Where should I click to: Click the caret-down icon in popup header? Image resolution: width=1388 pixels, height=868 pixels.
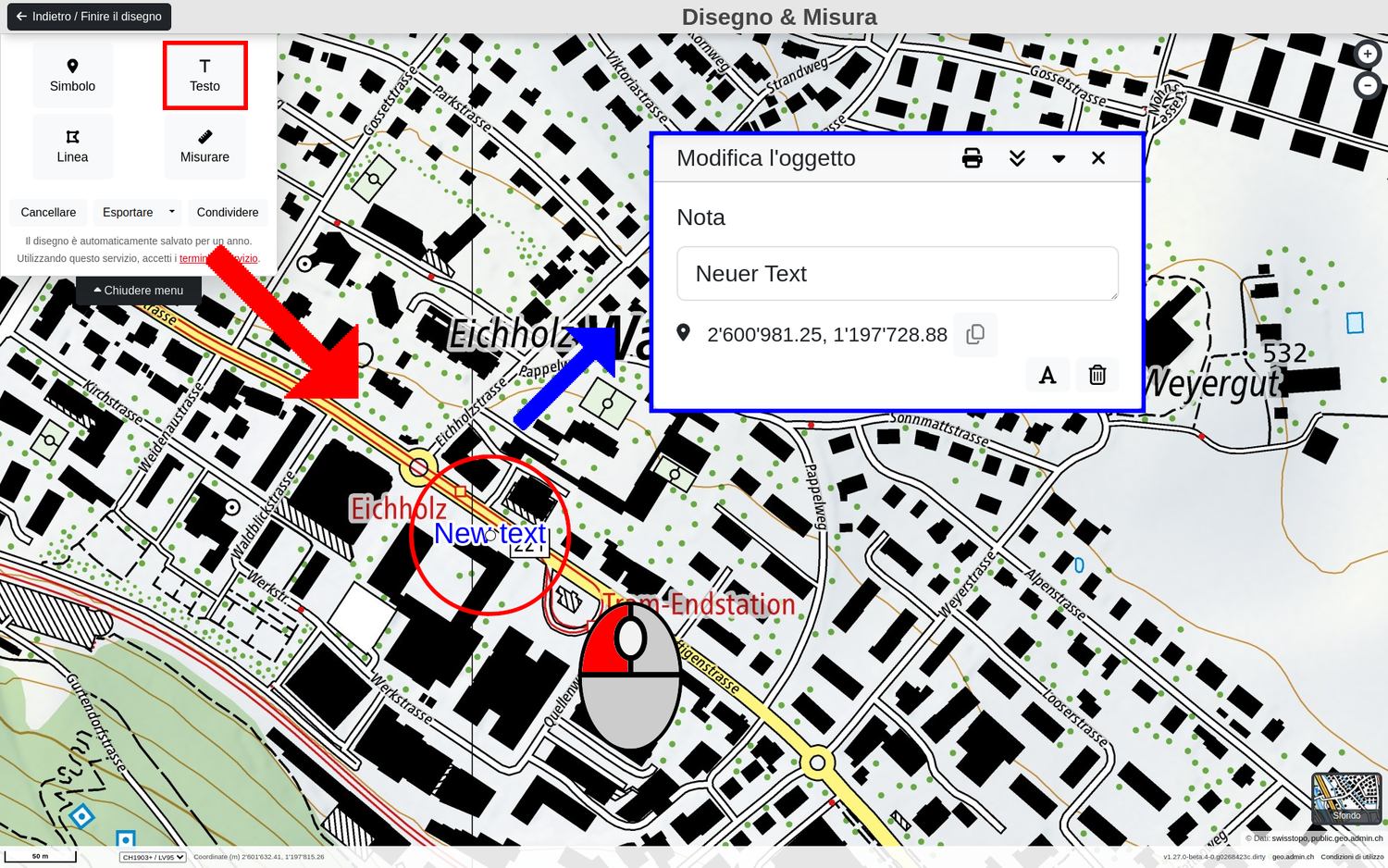[1059, 158]
